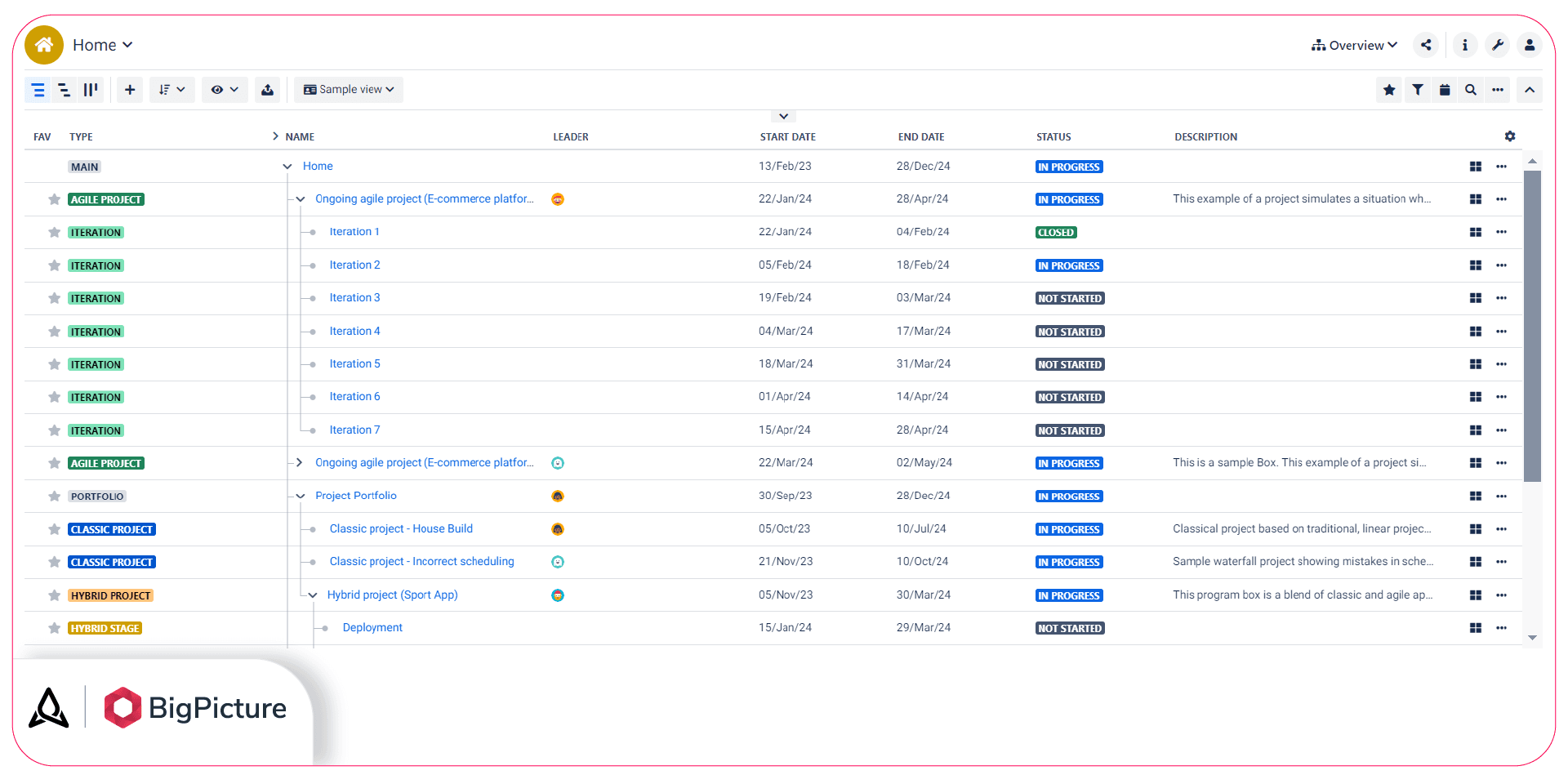This screenshot has width=1568, height=784.
Task: Open the toolbar more options ellipsis
Action: (x=1498, y=90)
